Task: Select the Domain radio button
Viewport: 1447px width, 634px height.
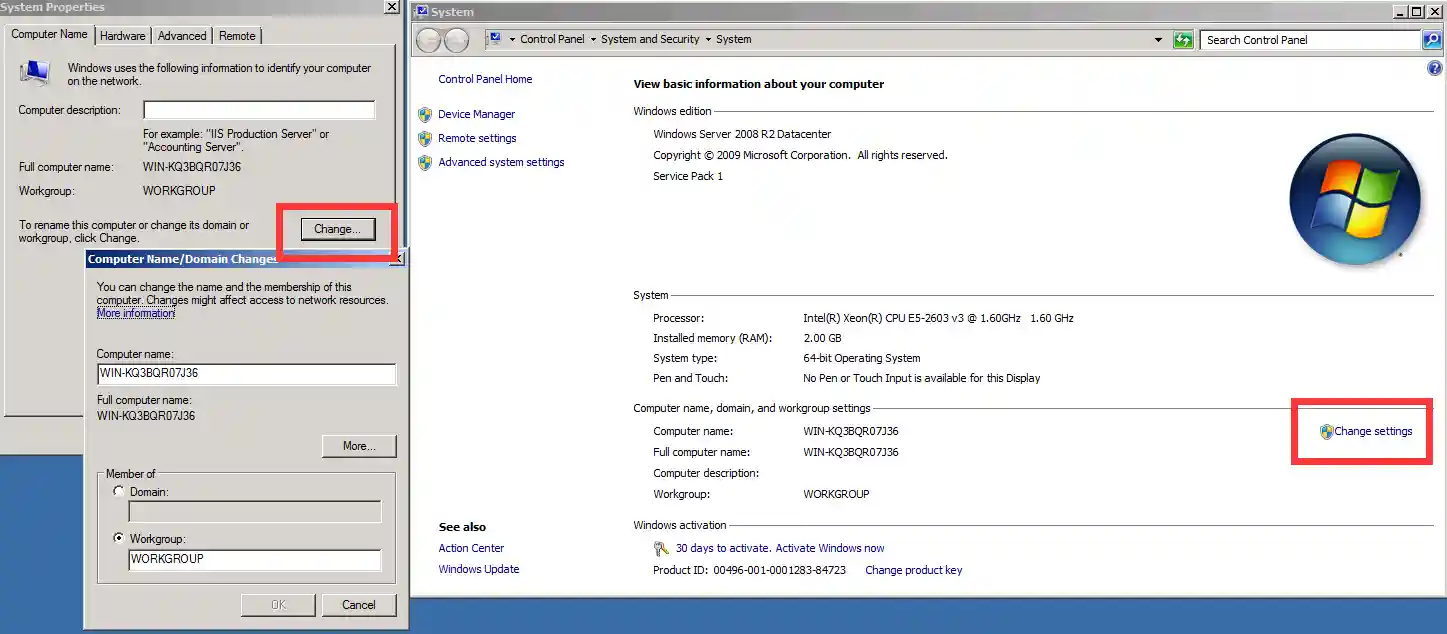Action: tap(119, 492)
